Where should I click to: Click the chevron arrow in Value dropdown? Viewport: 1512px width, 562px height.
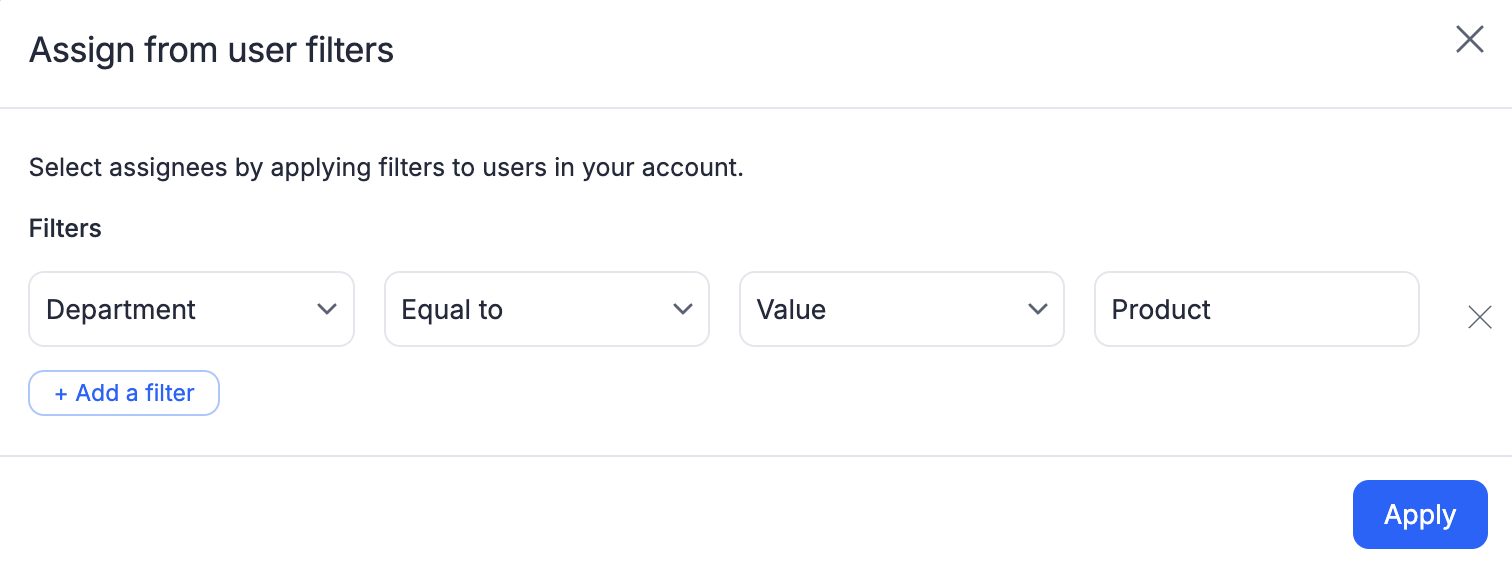point(1037,309)
